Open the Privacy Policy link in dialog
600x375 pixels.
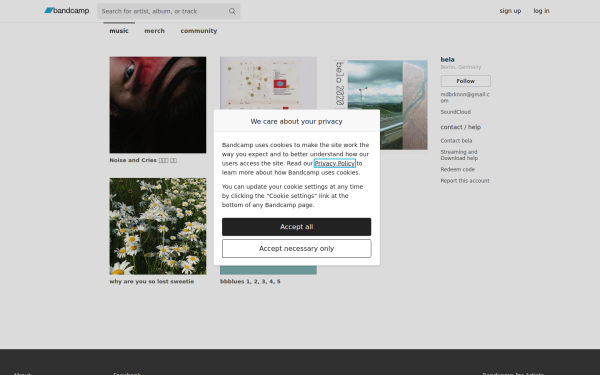(x=334, y=163)
